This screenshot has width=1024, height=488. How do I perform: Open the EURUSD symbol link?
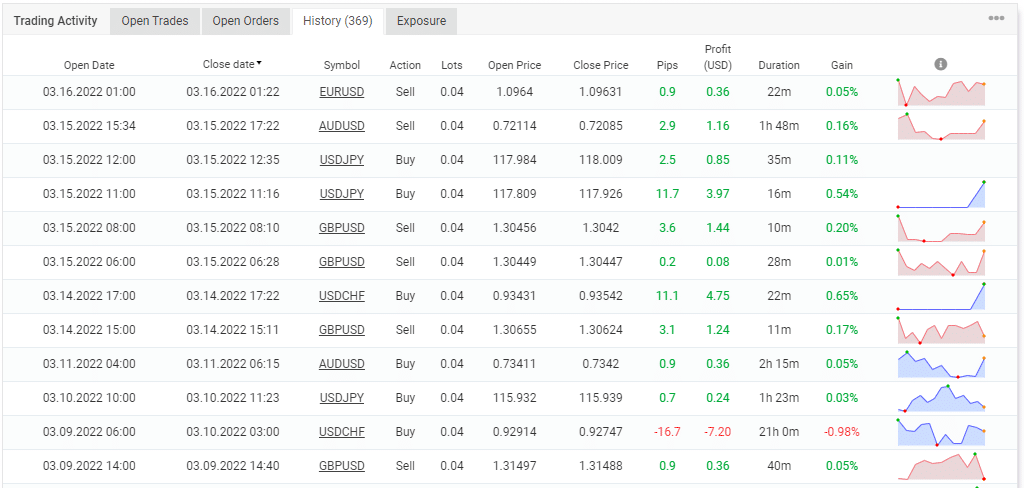pos(342,92)
